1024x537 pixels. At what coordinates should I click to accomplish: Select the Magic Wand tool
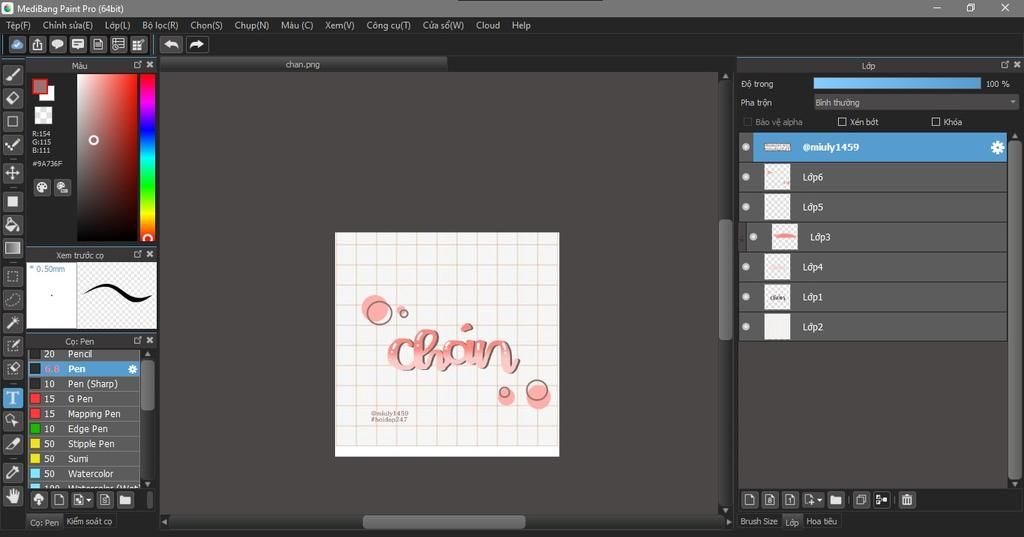[12, 323]
